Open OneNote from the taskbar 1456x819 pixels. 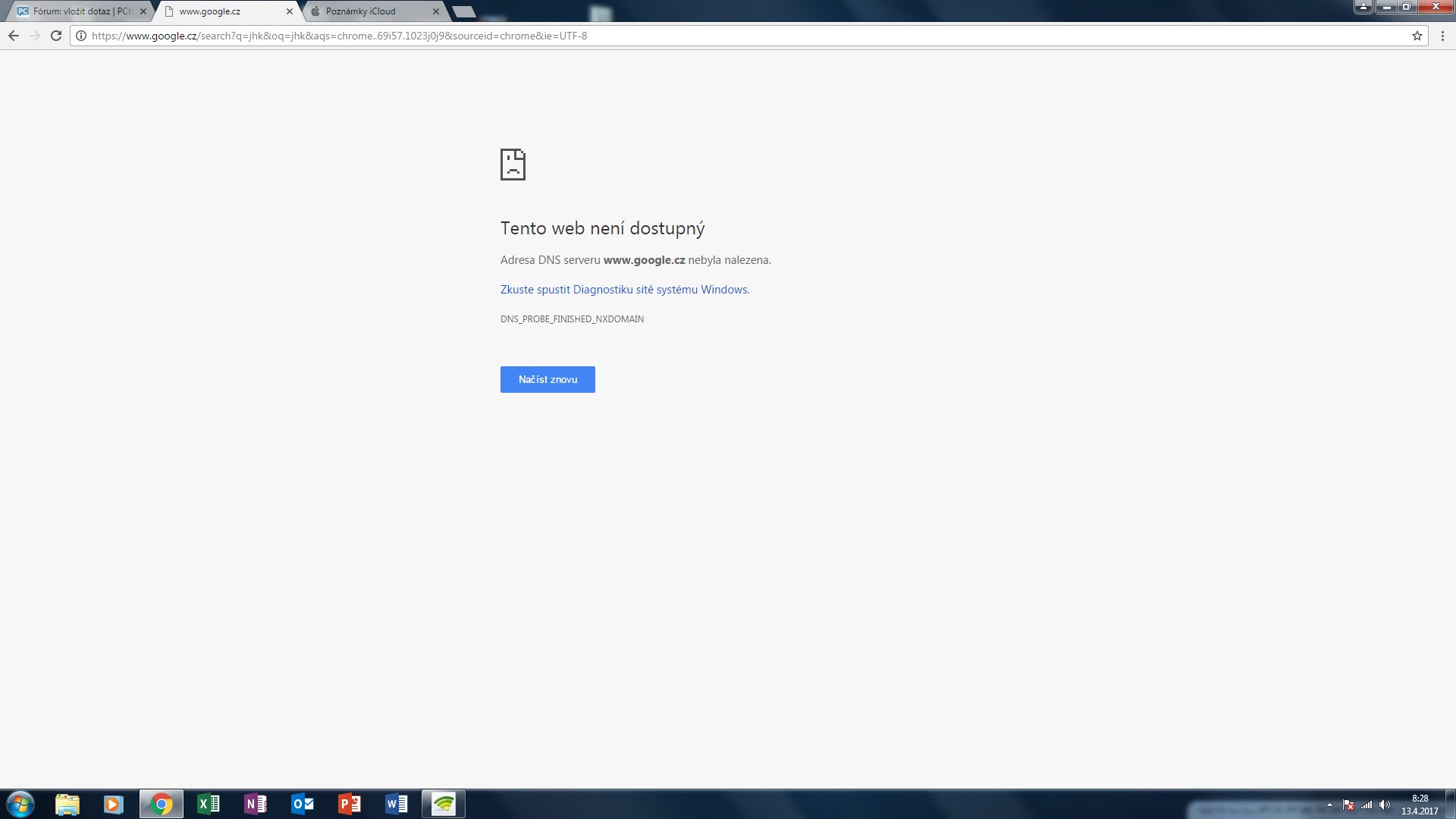256,804
